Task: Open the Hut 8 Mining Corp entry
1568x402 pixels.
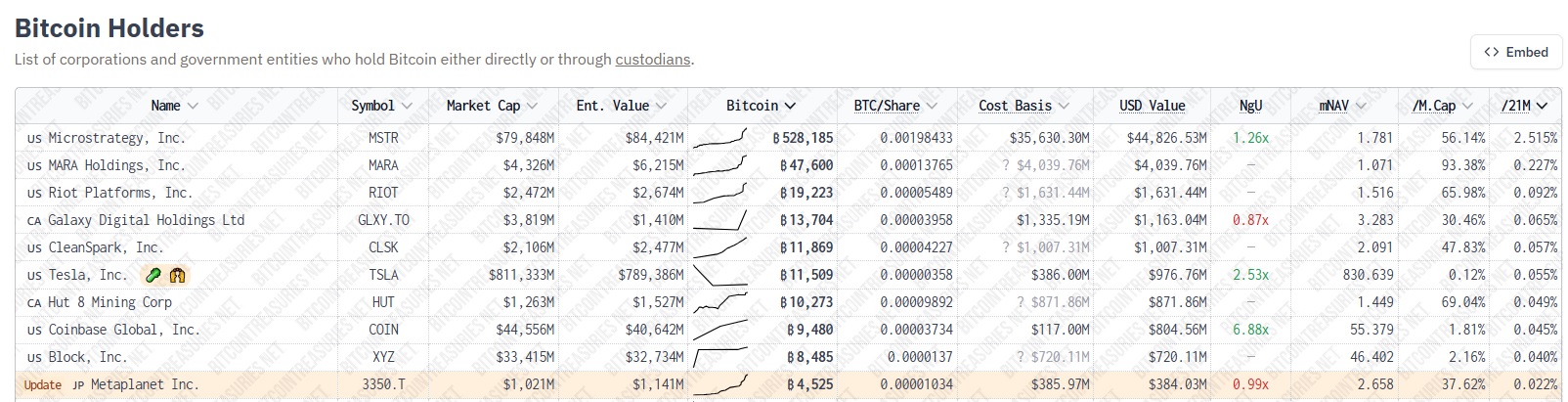Action: point(109,302)
